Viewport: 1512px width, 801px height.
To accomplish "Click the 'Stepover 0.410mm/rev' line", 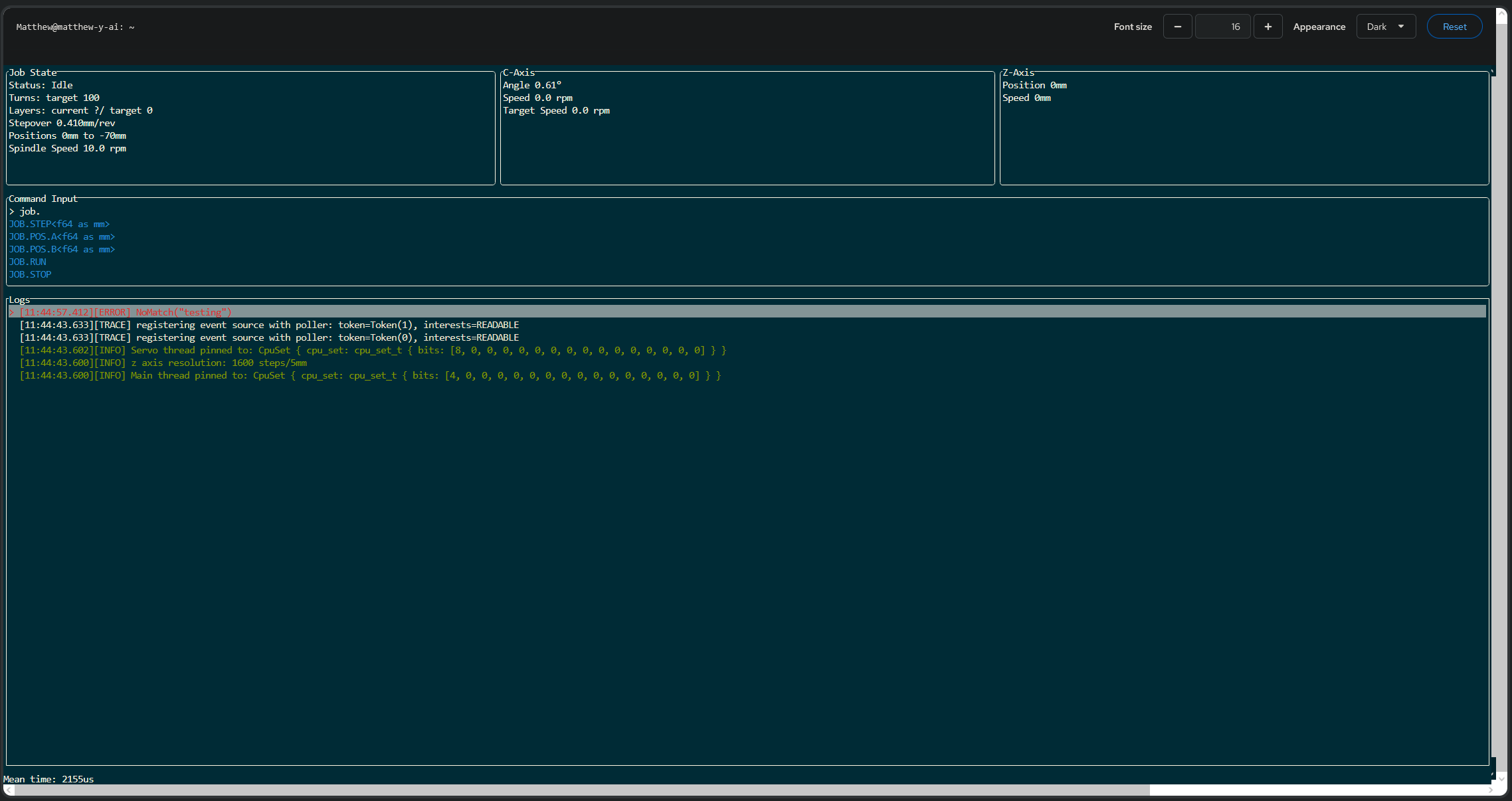I will (62, 123).
